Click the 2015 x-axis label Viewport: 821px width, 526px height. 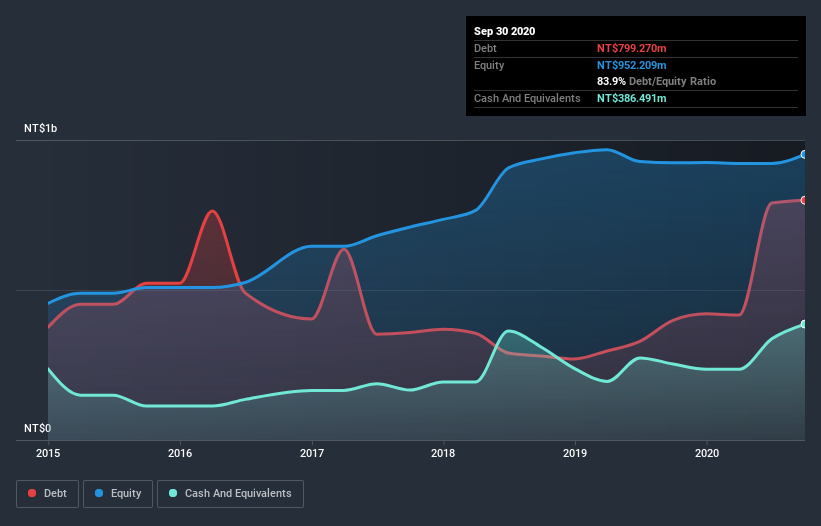click(48, 453)
